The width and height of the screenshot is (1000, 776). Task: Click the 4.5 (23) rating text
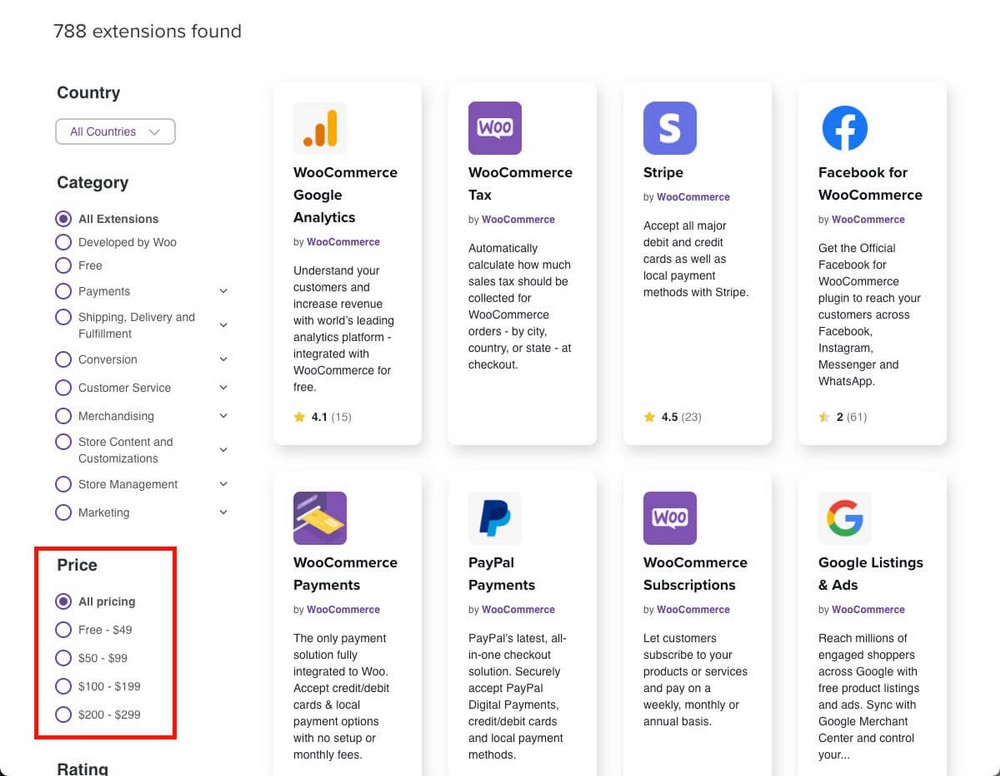point(681,417)
